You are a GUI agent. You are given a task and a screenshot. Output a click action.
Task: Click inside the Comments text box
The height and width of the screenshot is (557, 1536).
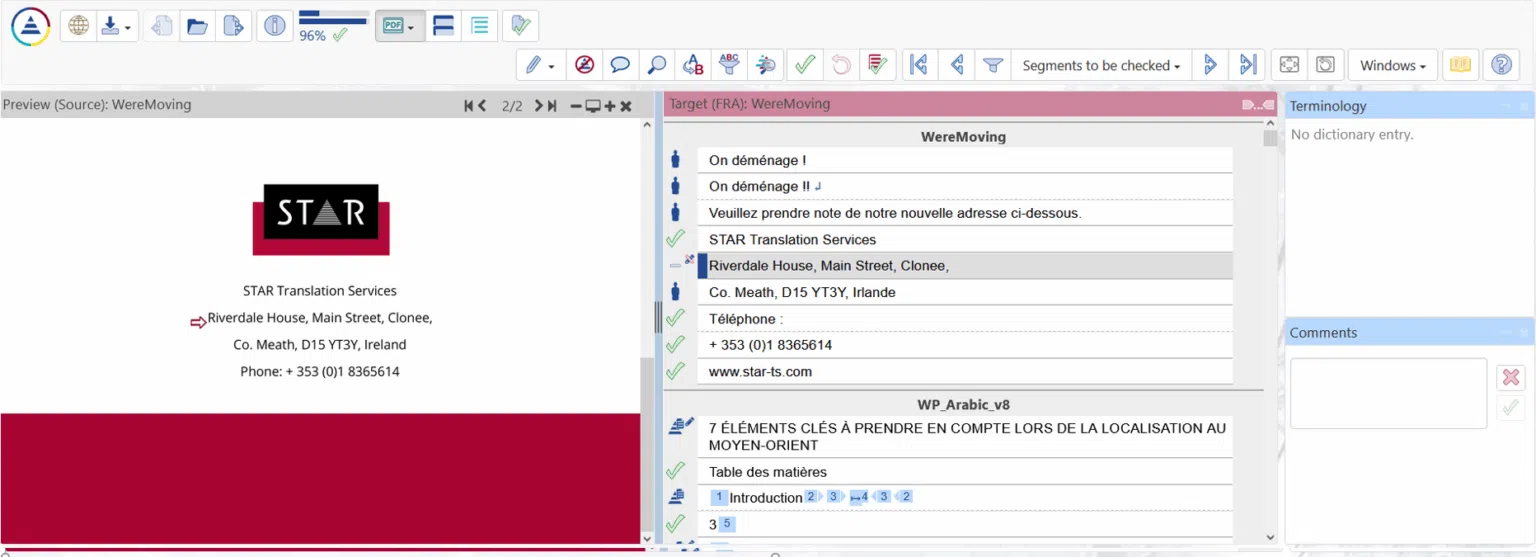coord(1388,393)
